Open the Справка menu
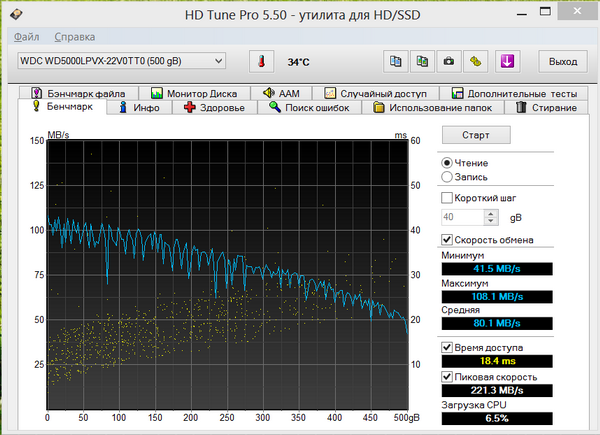The height and width of the screenshot is (435, 600). click(75, 36)
